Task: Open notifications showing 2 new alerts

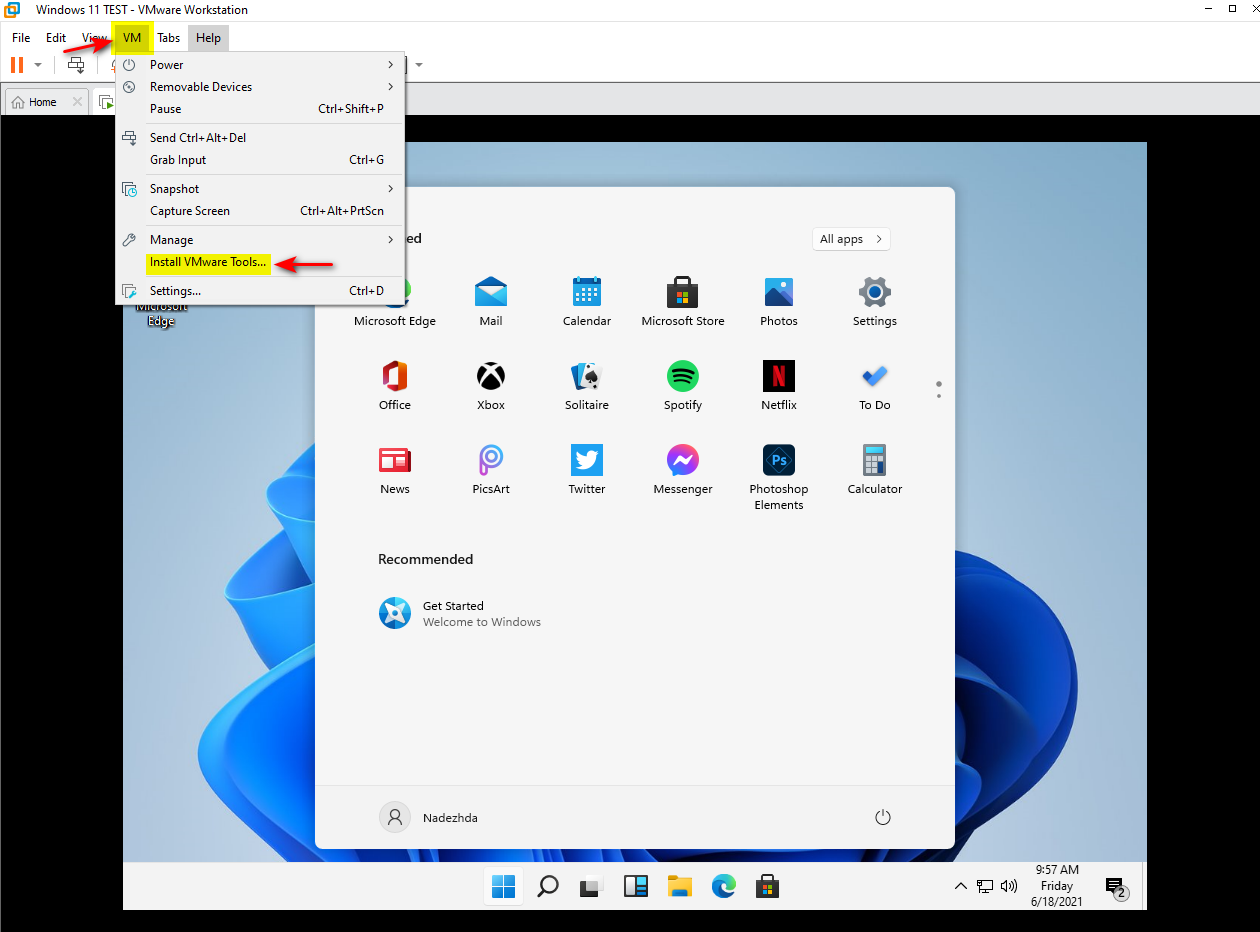Action: click(x=1116, y=886)
